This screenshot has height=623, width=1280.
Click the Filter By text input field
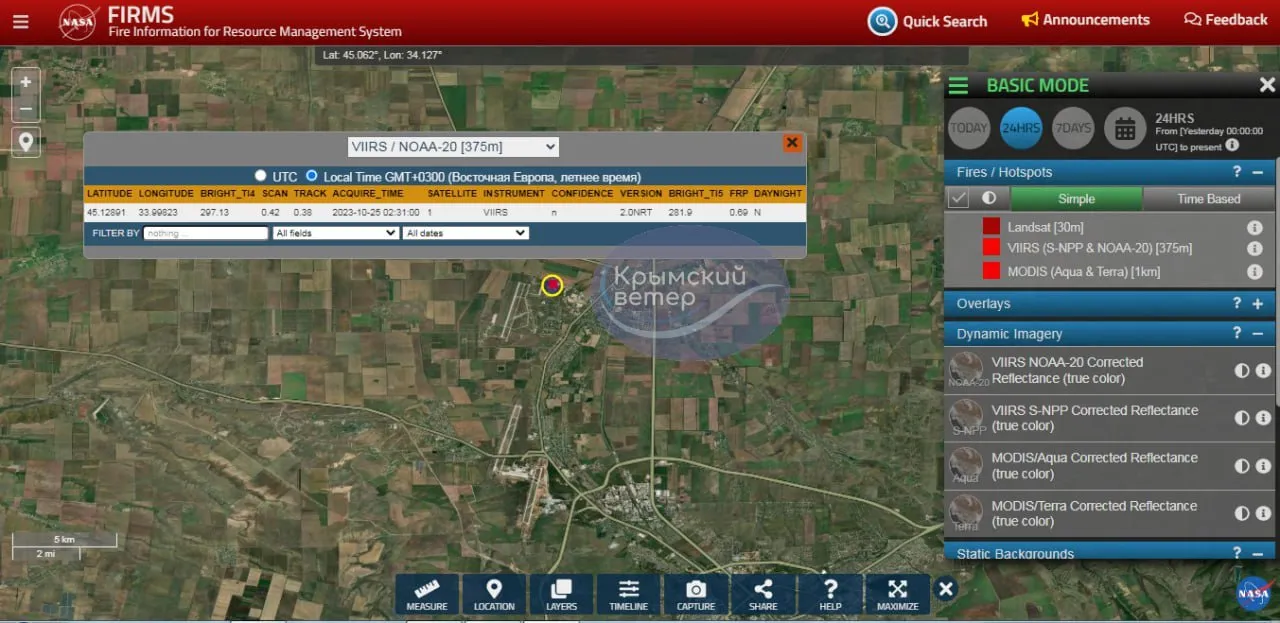pyautogui.click(x=206, y=233)
